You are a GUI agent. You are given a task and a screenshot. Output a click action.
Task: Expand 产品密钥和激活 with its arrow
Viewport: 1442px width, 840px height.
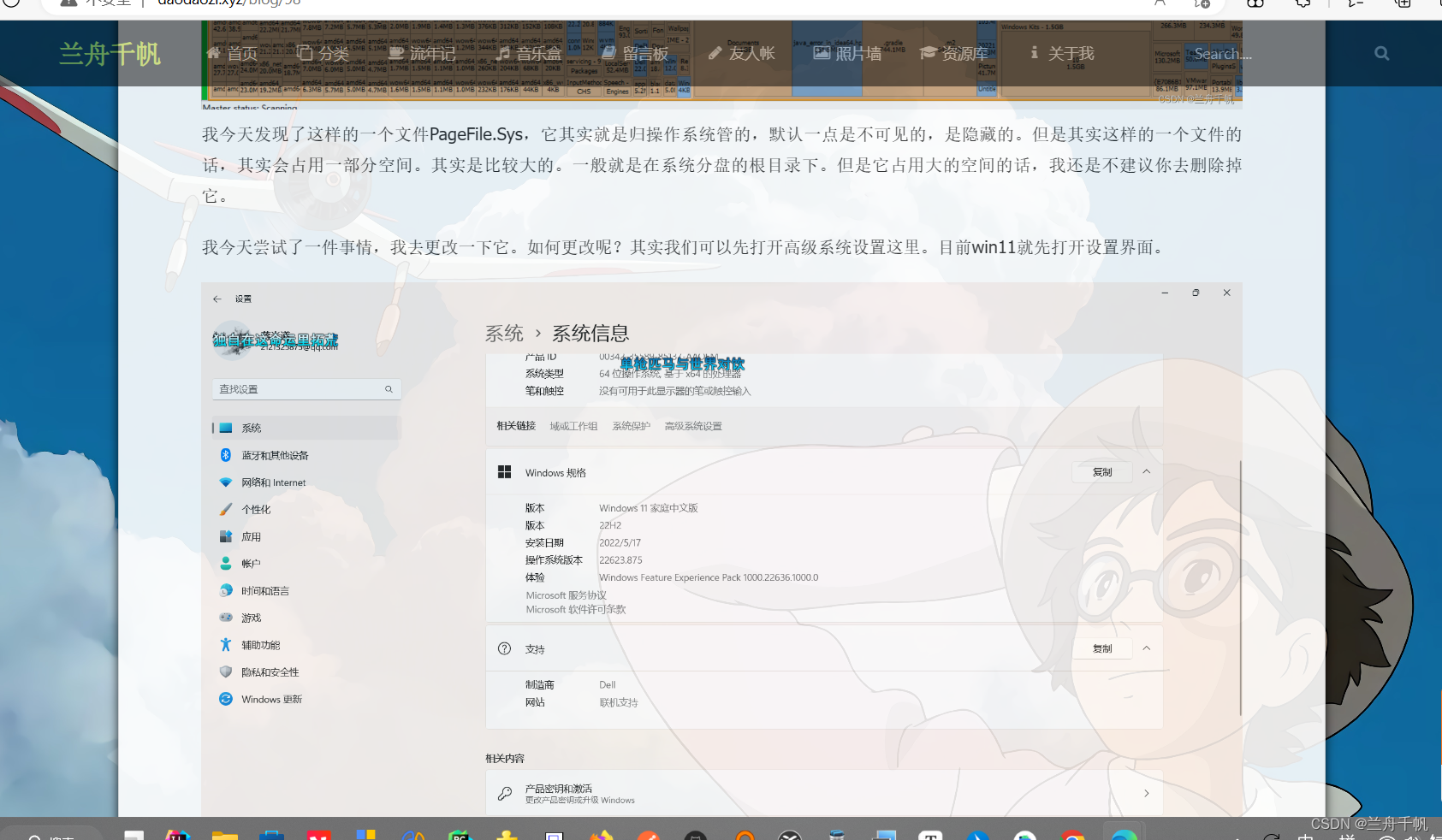[x=1147, y=793]
